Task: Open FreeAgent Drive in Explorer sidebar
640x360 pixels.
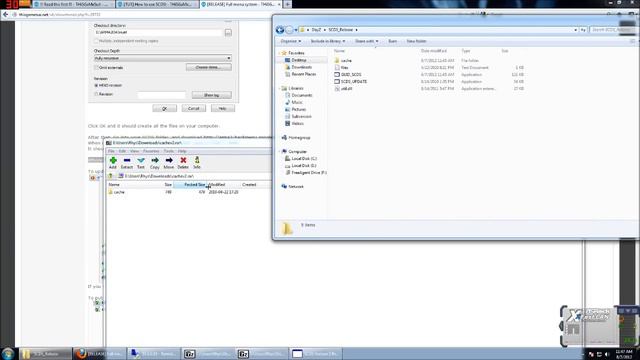Action: (x=306, y=173)
